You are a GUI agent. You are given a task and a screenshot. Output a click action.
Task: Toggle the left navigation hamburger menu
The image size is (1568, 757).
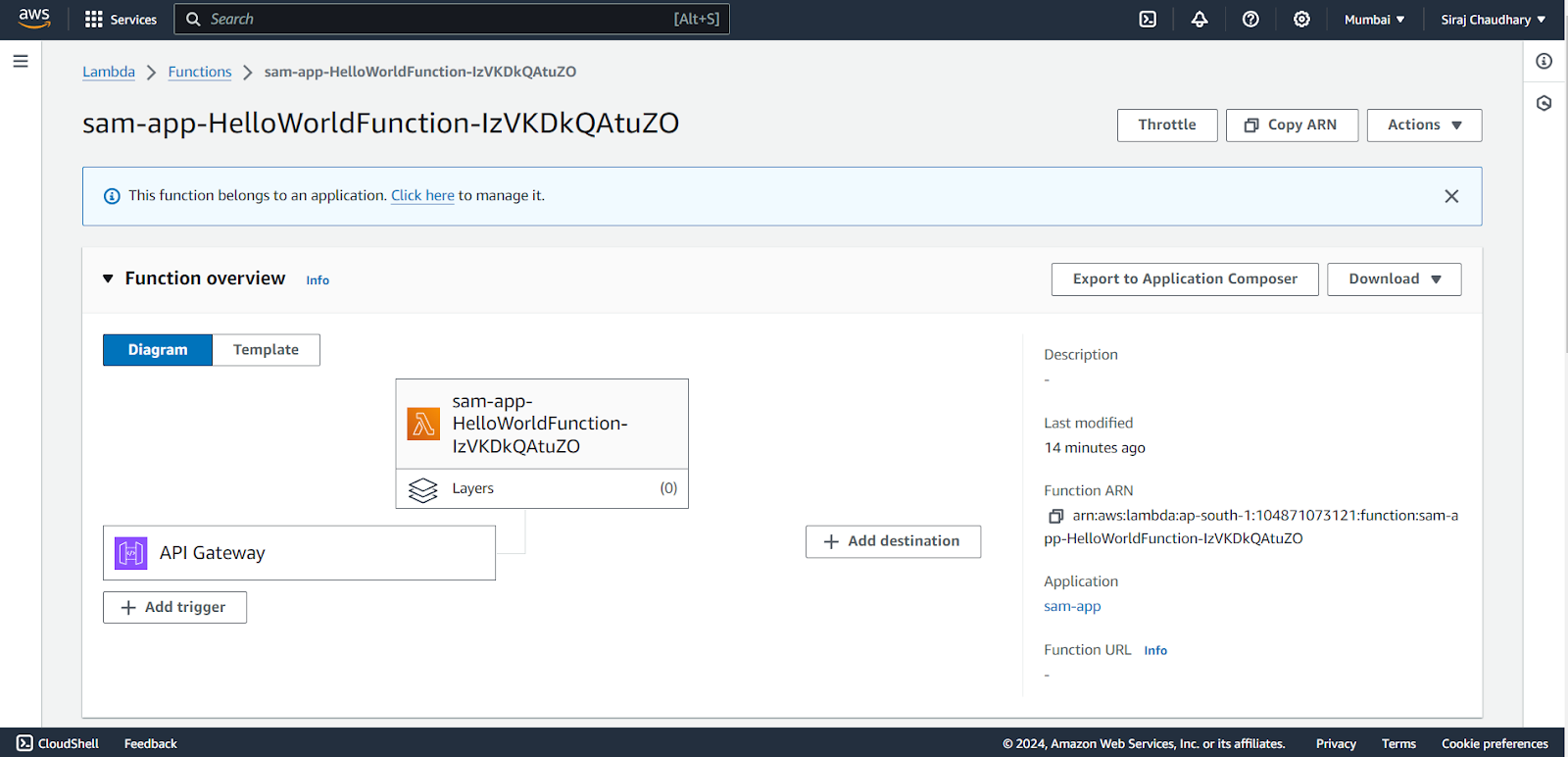[x=21, y=61]
